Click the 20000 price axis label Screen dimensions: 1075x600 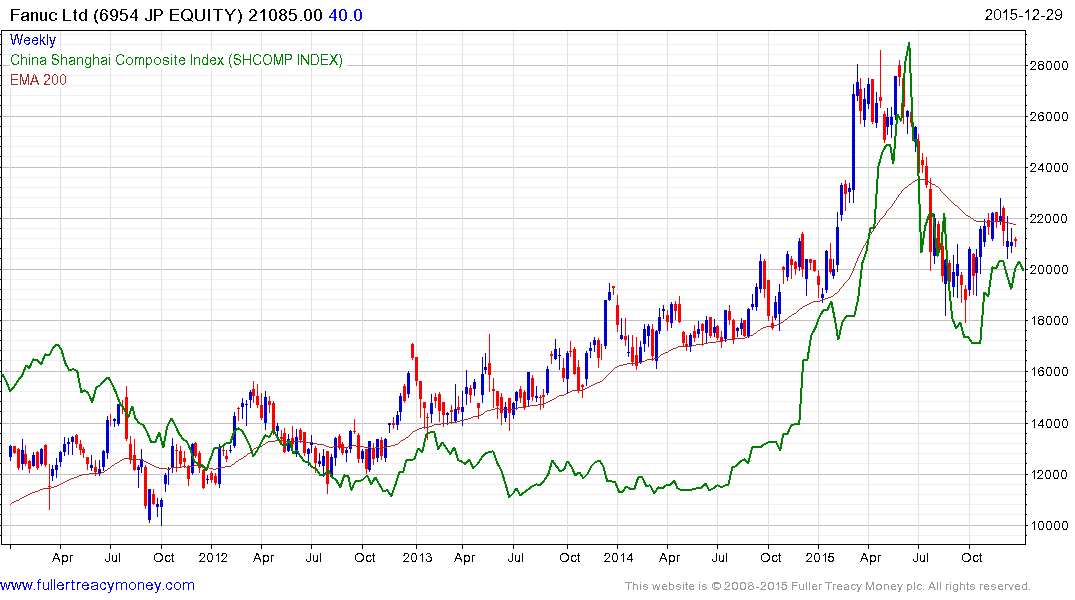pyautogui.click(x=1052, y=270)
